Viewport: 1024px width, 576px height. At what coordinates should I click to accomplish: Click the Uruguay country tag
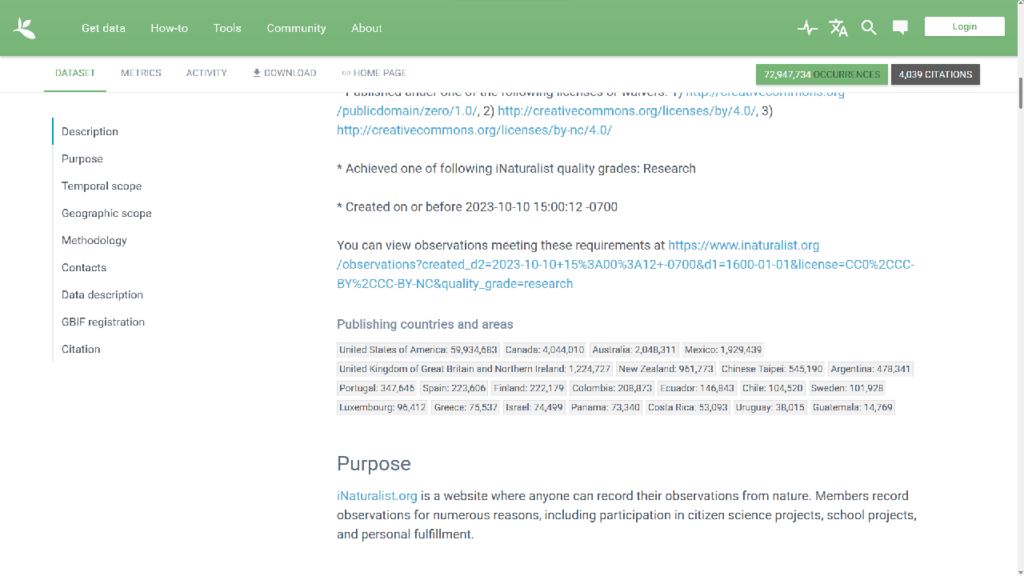[770, 408]
